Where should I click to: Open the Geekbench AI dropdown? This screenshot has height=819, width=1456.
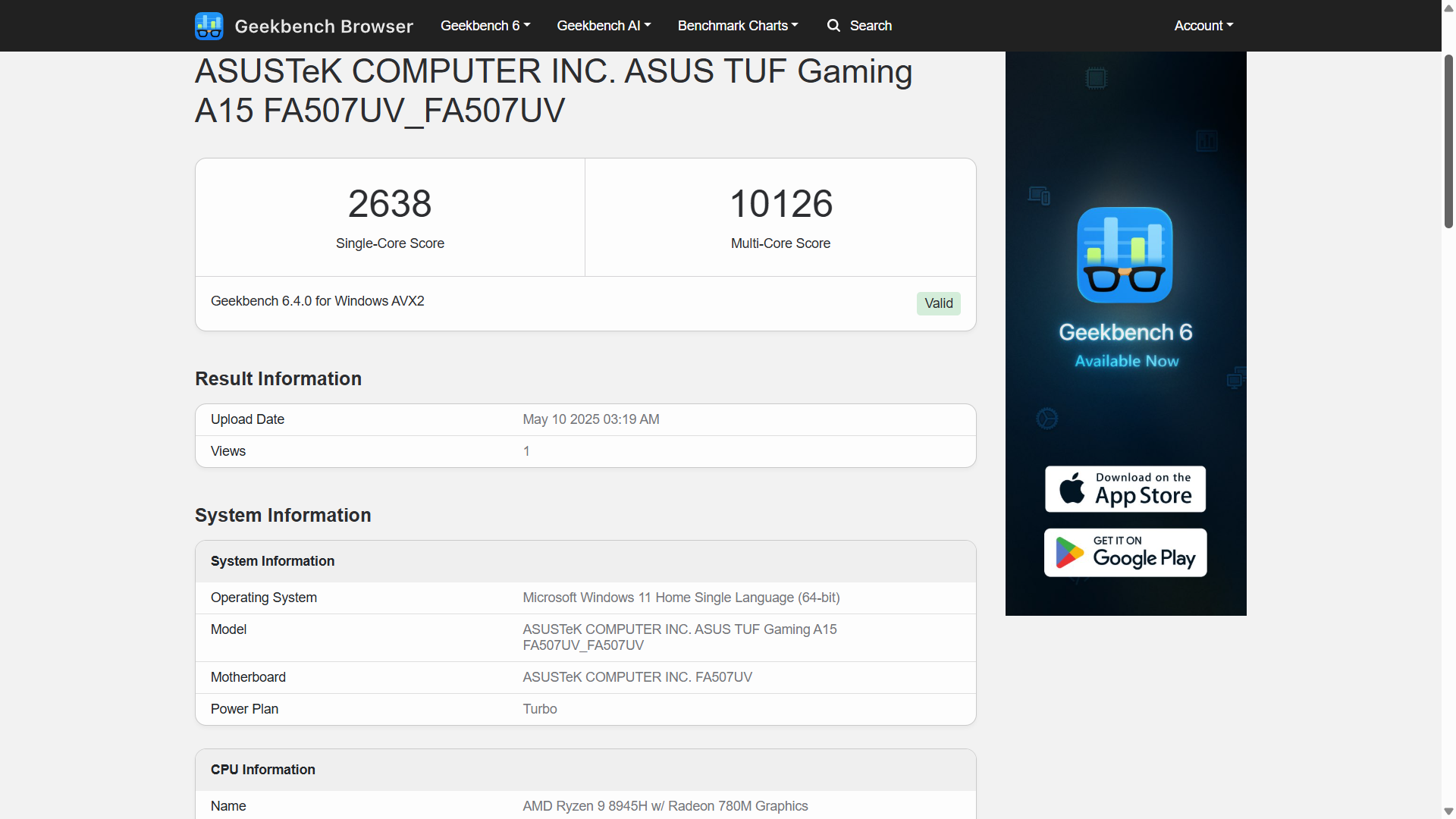pyautogui.click(x=604, y=26)
